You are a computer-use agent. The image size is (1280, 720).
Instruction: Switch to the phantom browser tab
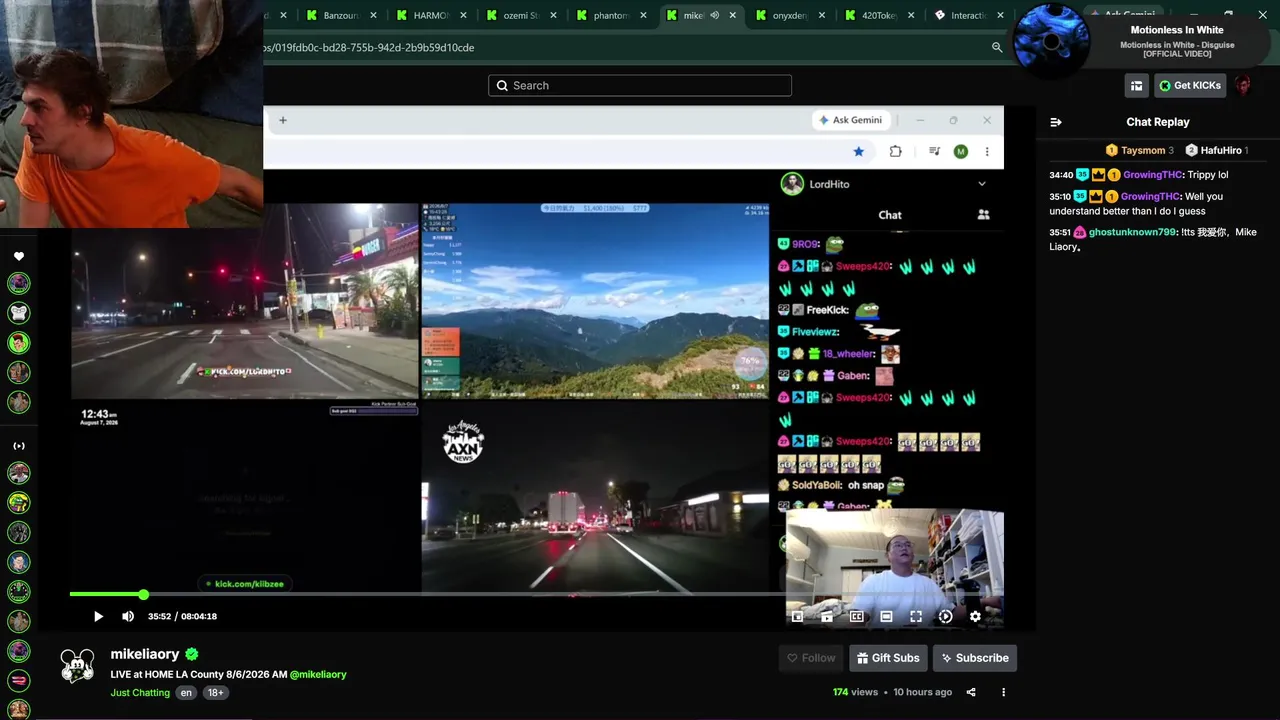[610, 15]
